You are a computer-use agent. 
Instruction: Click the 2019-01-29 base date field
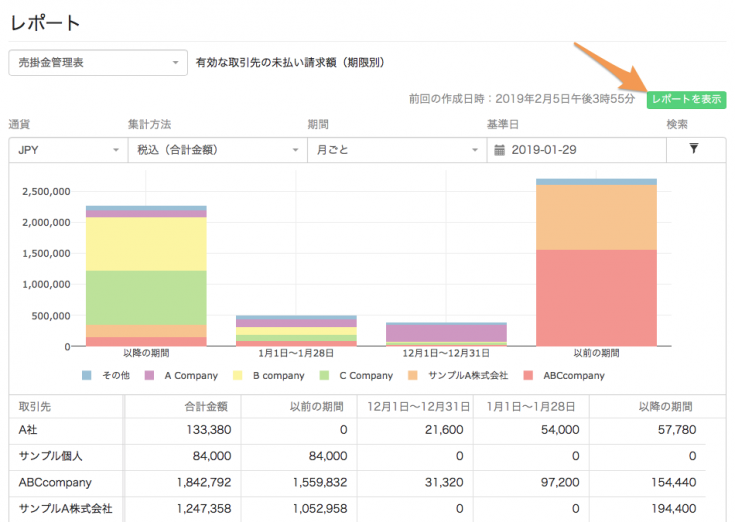(580, 150)
